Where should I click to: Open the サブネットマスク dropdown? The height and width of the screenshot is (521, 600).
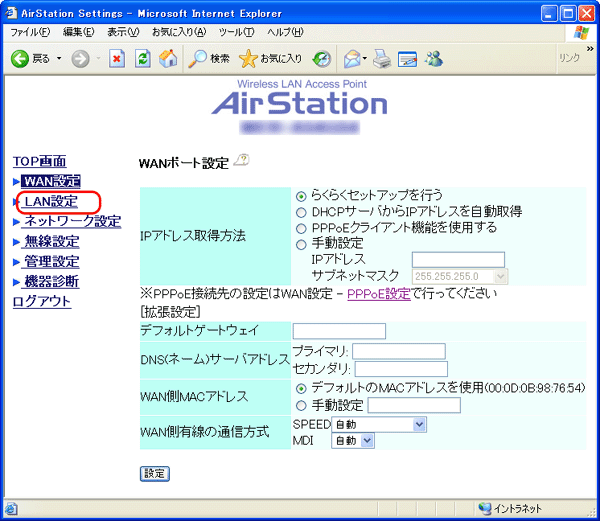pos(460,277)
